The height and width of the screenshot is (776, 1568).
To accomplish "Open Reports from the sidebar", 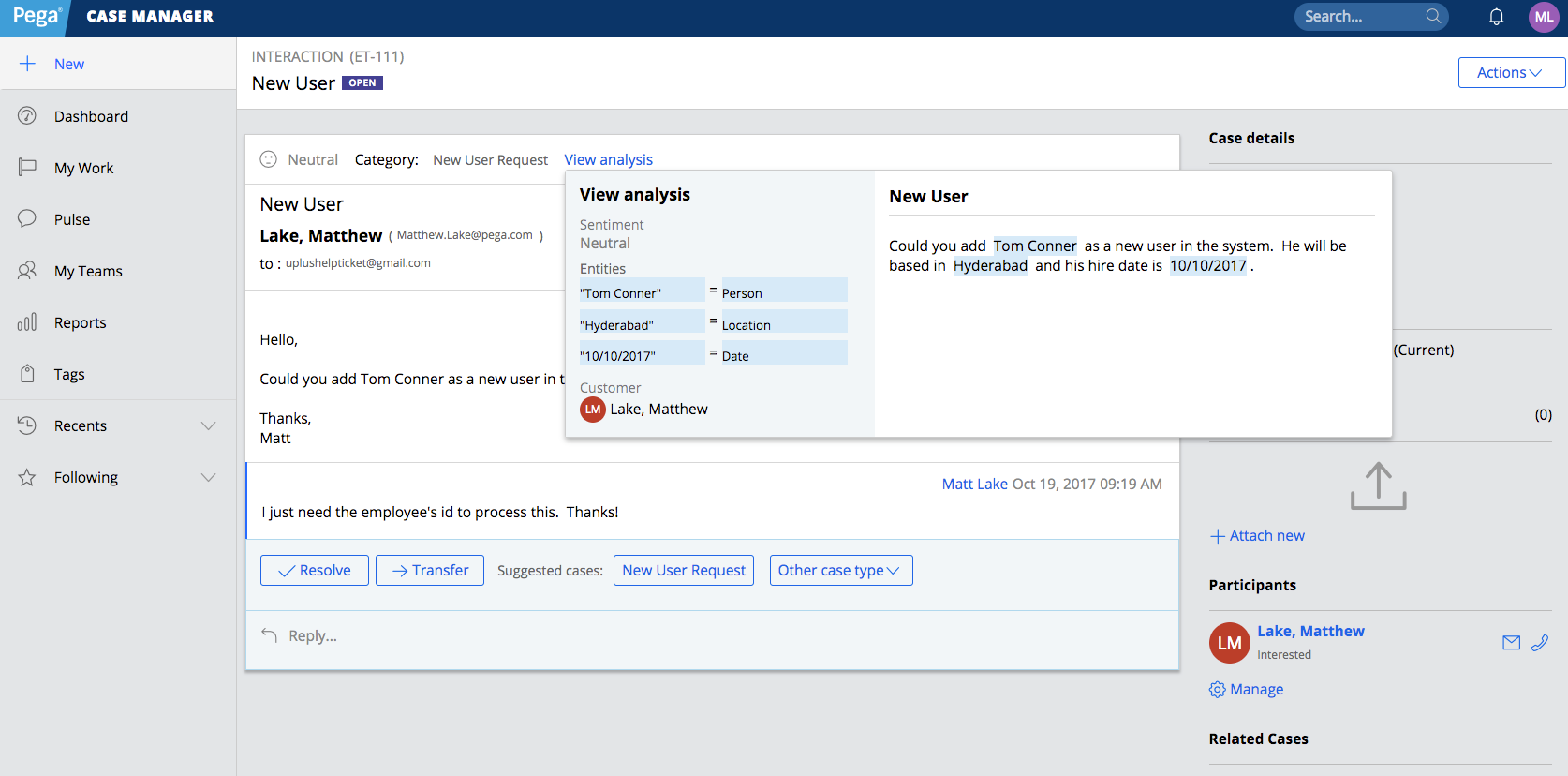I will tap(80, 322).
